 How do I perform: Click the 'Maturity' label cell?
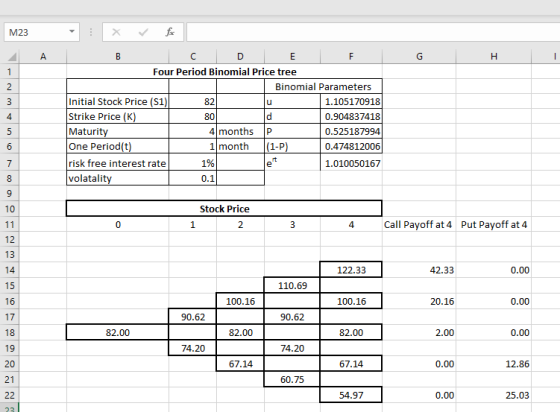click(118, 132)
